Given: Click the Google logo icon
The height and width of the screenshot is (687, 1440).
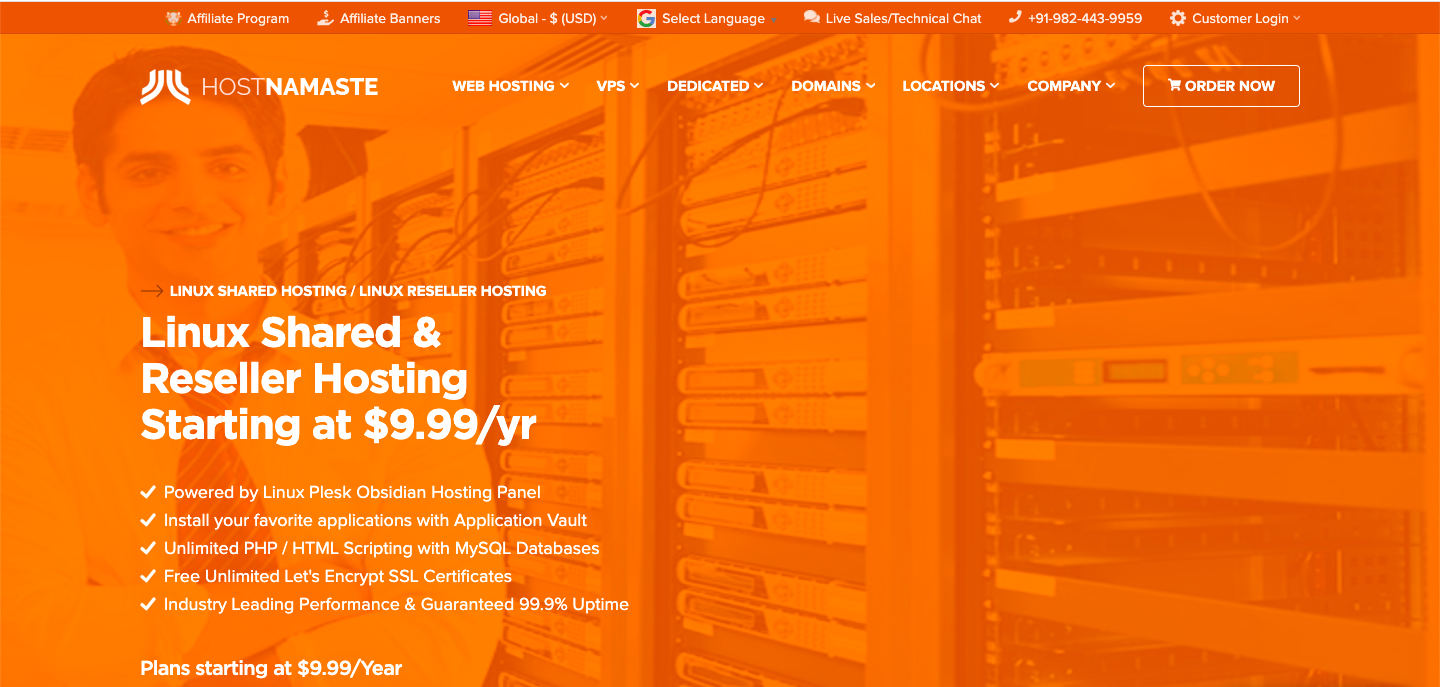Looking at the screenshot, I should [646, 18].
